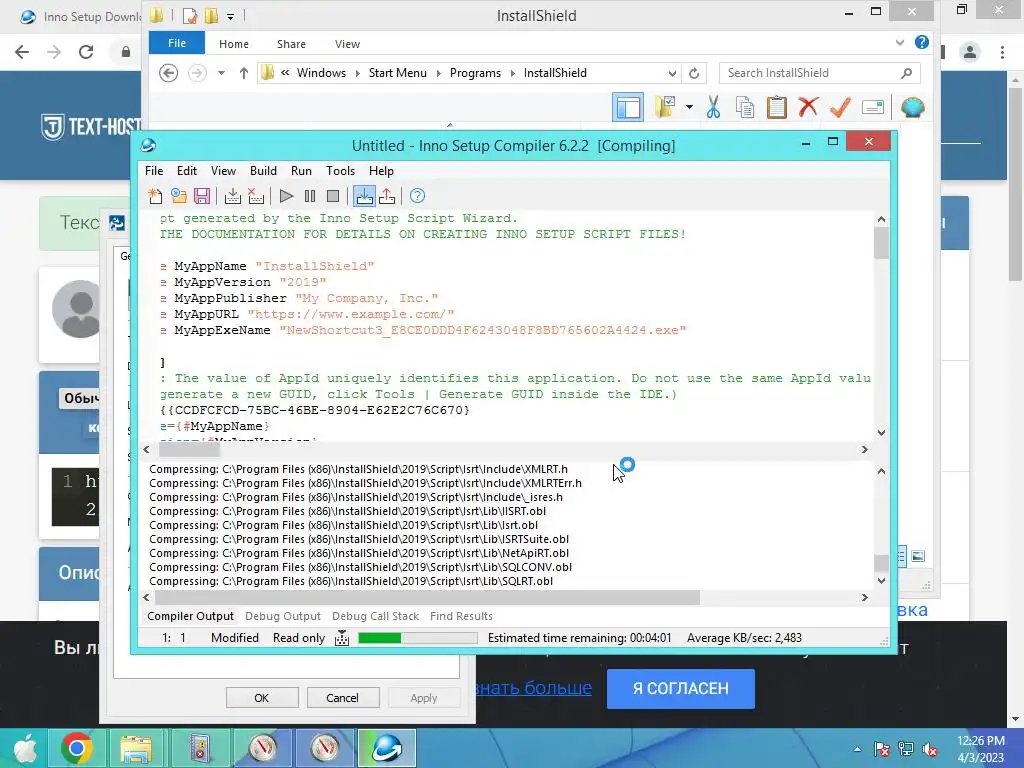Viewport: 1024px width, 768px height.
Task: Click the Rename icon in Explorer toolbar
Action: coord(873,107)
